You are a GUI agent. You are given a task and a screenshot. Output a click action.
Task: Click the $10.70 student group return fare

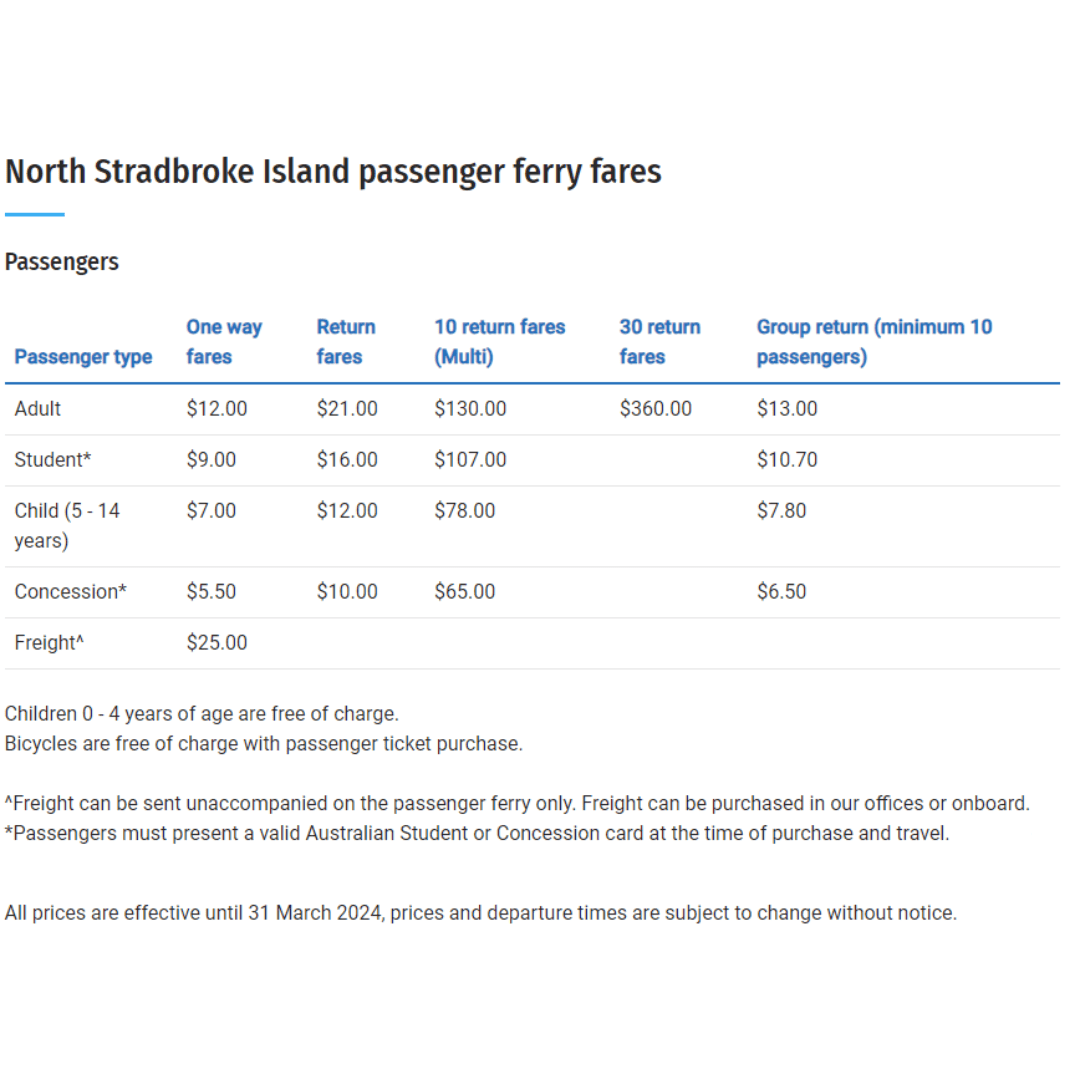click(787, 460)
